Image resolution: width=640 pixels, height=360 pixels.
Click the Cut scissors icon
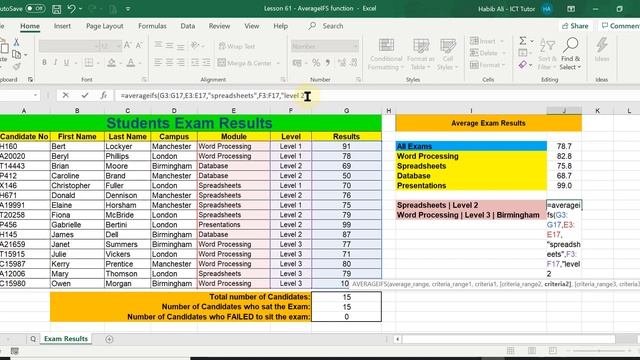pyautogui.click(x=16, y=42)
